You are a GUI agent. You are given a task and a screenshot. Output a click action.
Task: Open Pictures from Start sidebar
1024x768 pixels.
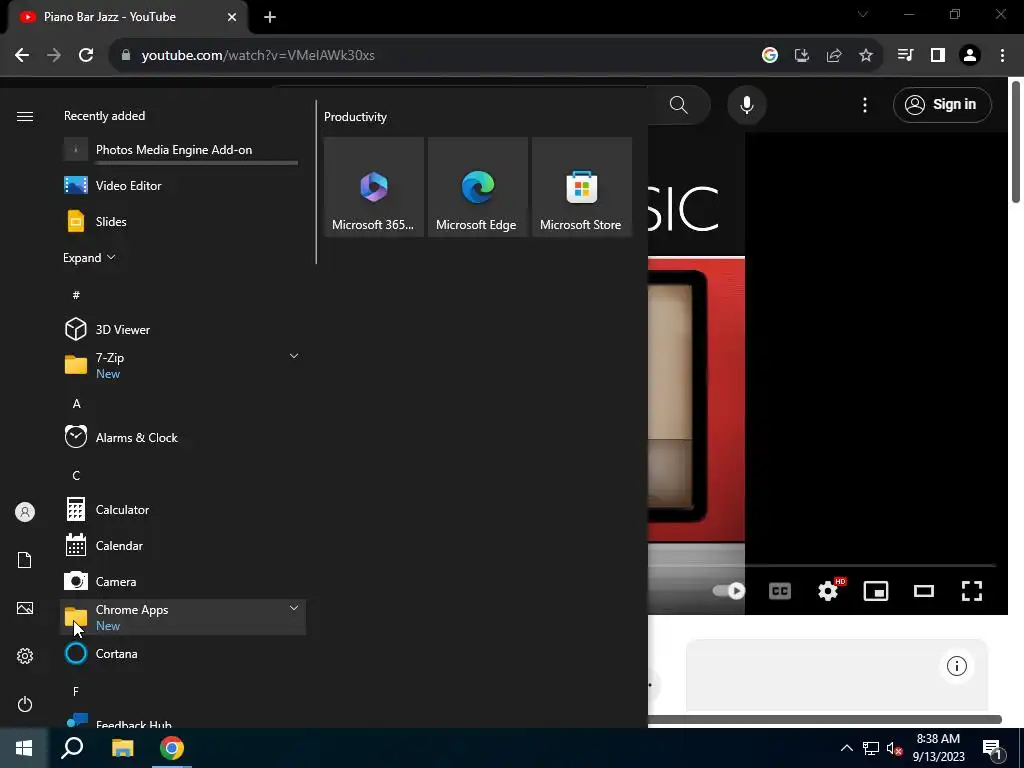[x=25, y=608]
